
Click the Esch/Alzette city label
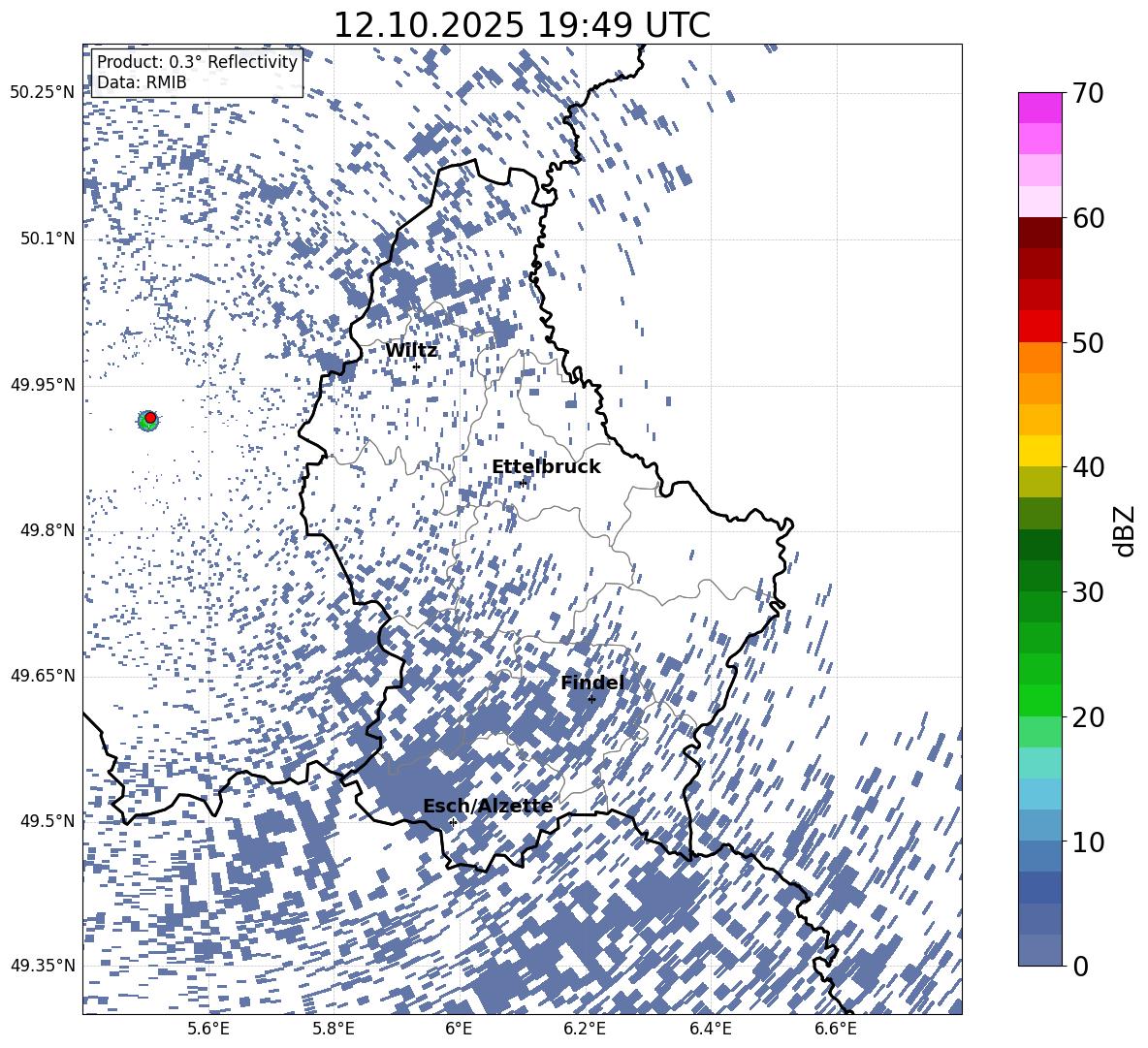tap(488, 806)
